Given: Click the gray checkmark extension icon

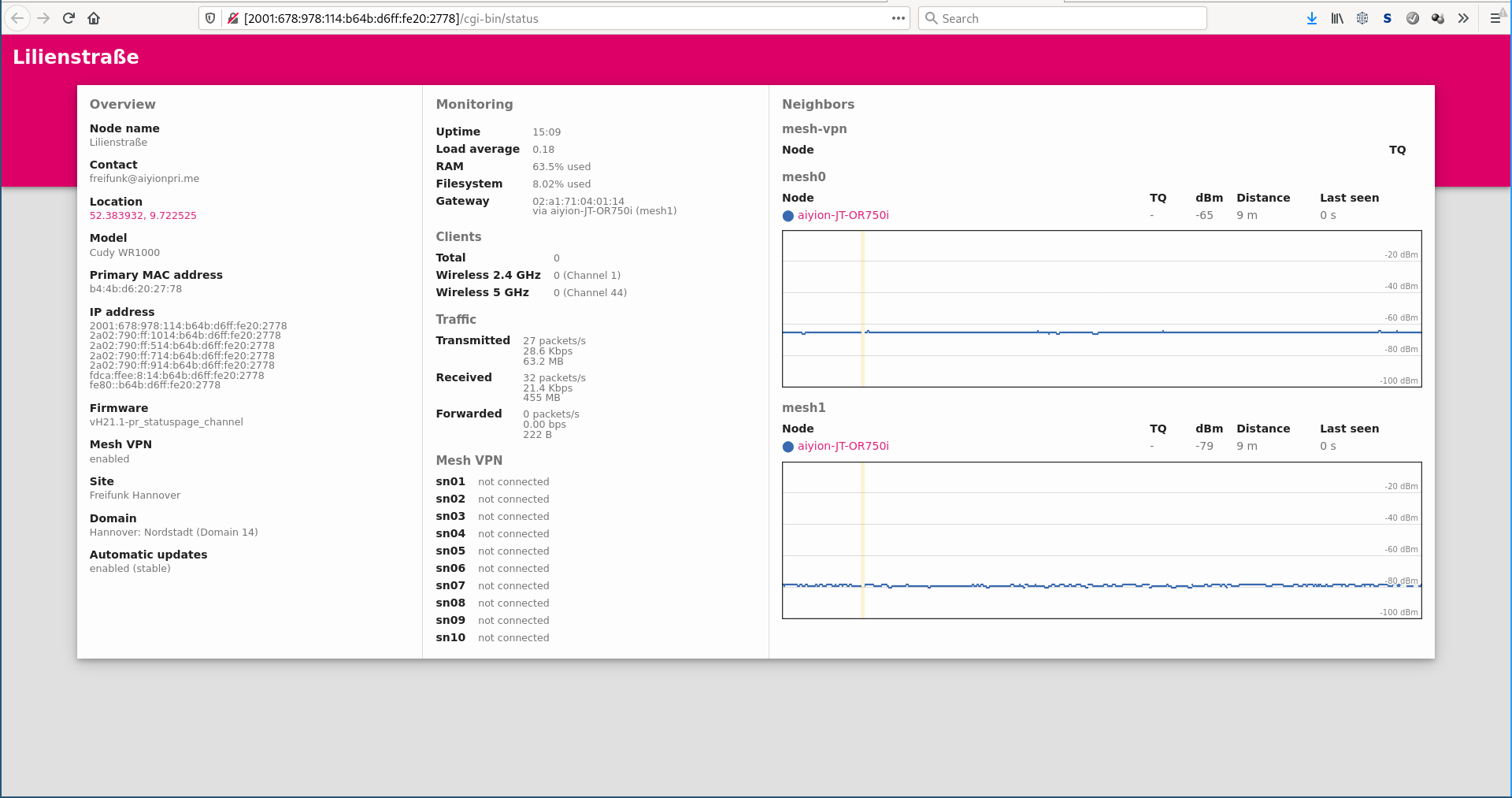Looking at the screenshot, I should [x=1413, y=18].
